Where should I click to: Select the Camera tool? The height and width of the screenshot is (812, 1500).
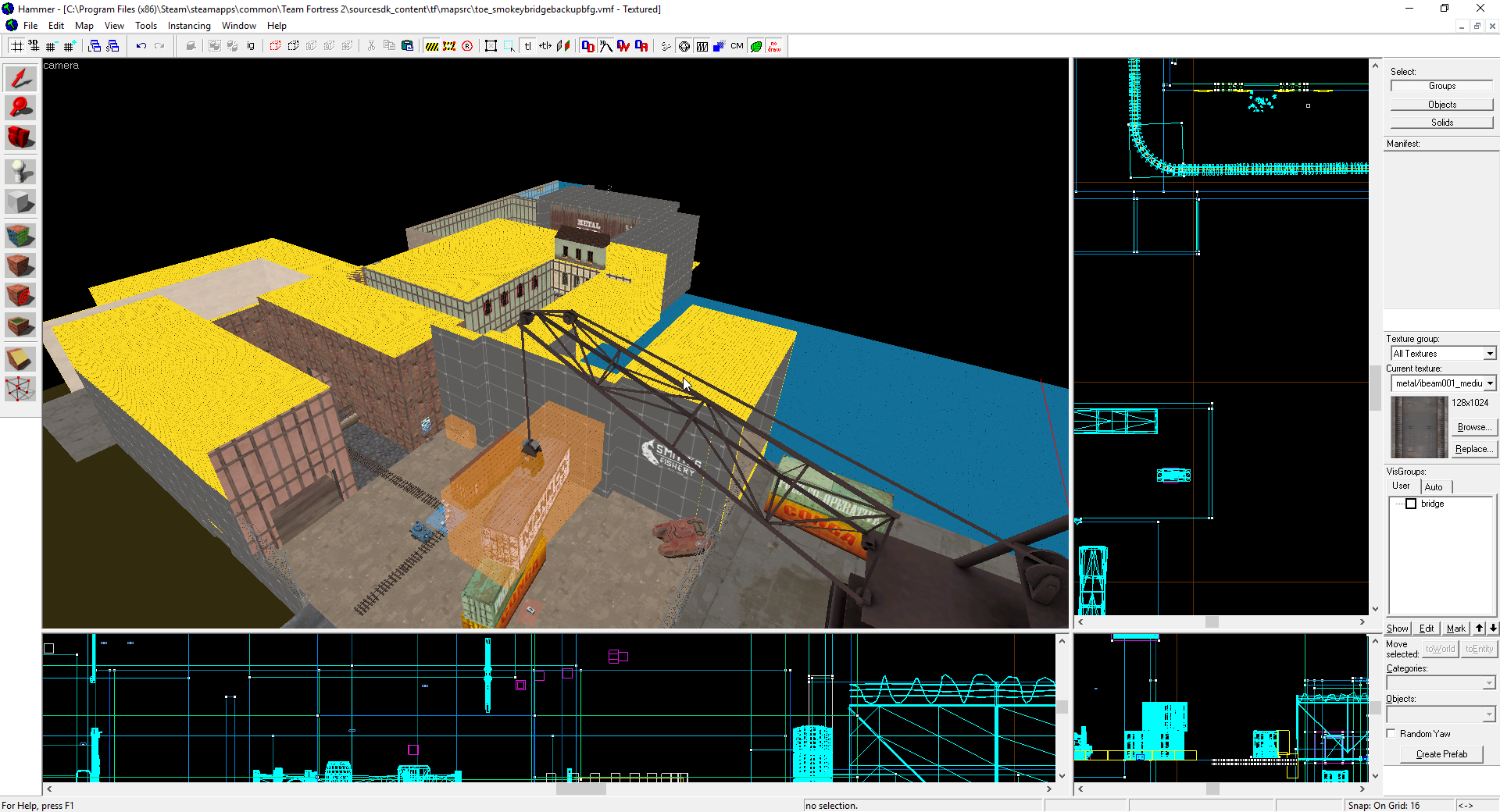pos(20,137)
